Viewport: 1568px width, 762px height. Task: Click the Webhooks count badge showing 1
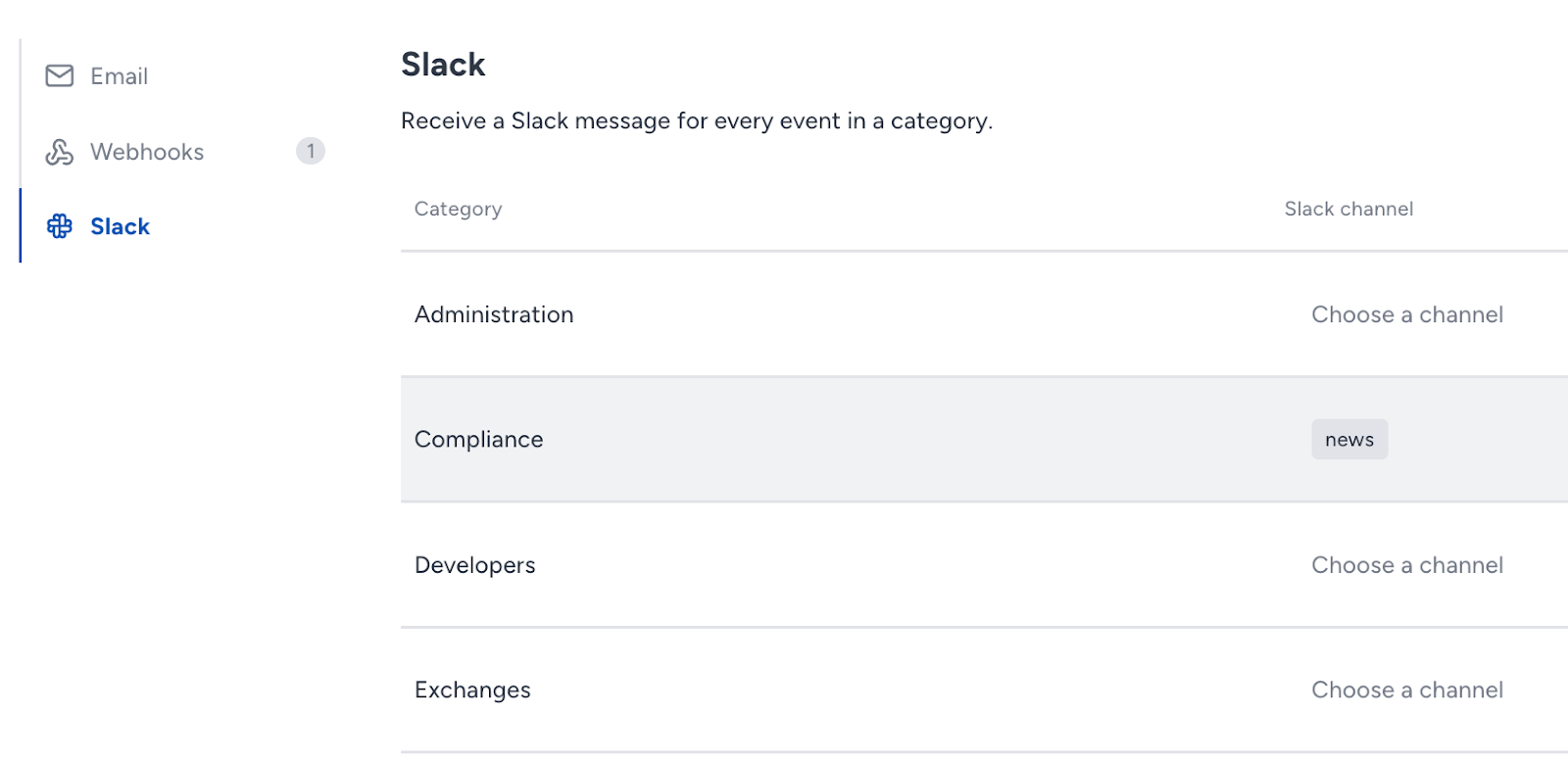pyautogui.click(x=311, y=151)
